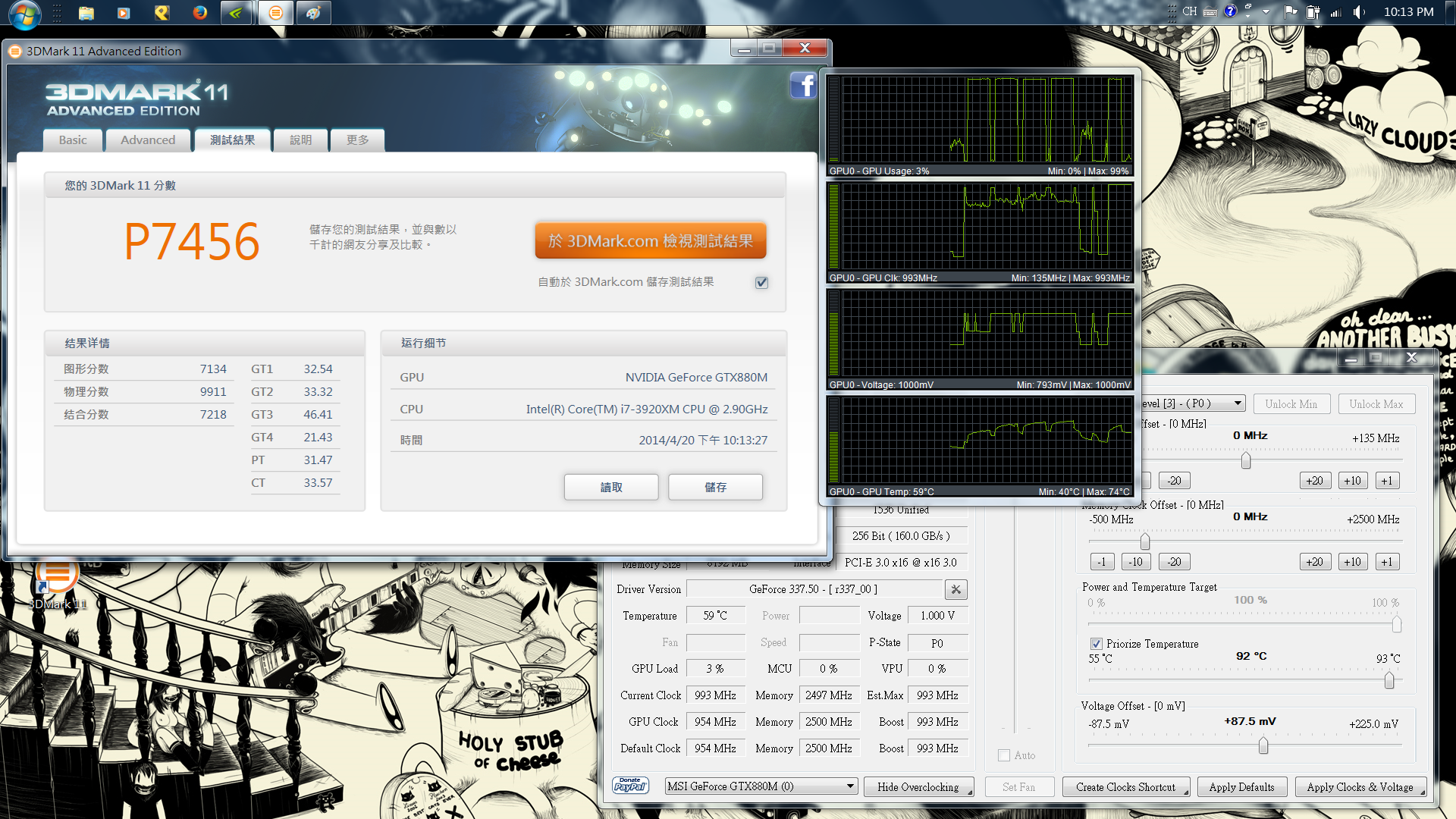This screenshot has width=1456, height=819.
Task: Click +1 under memory clock offset
Action: click(x=1387, y=562)
